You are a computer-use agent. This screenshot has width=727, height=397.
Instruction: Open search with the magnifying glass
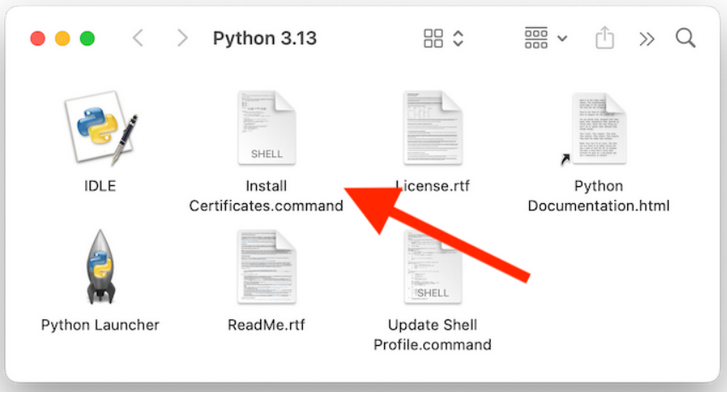[x=685, y=38]
